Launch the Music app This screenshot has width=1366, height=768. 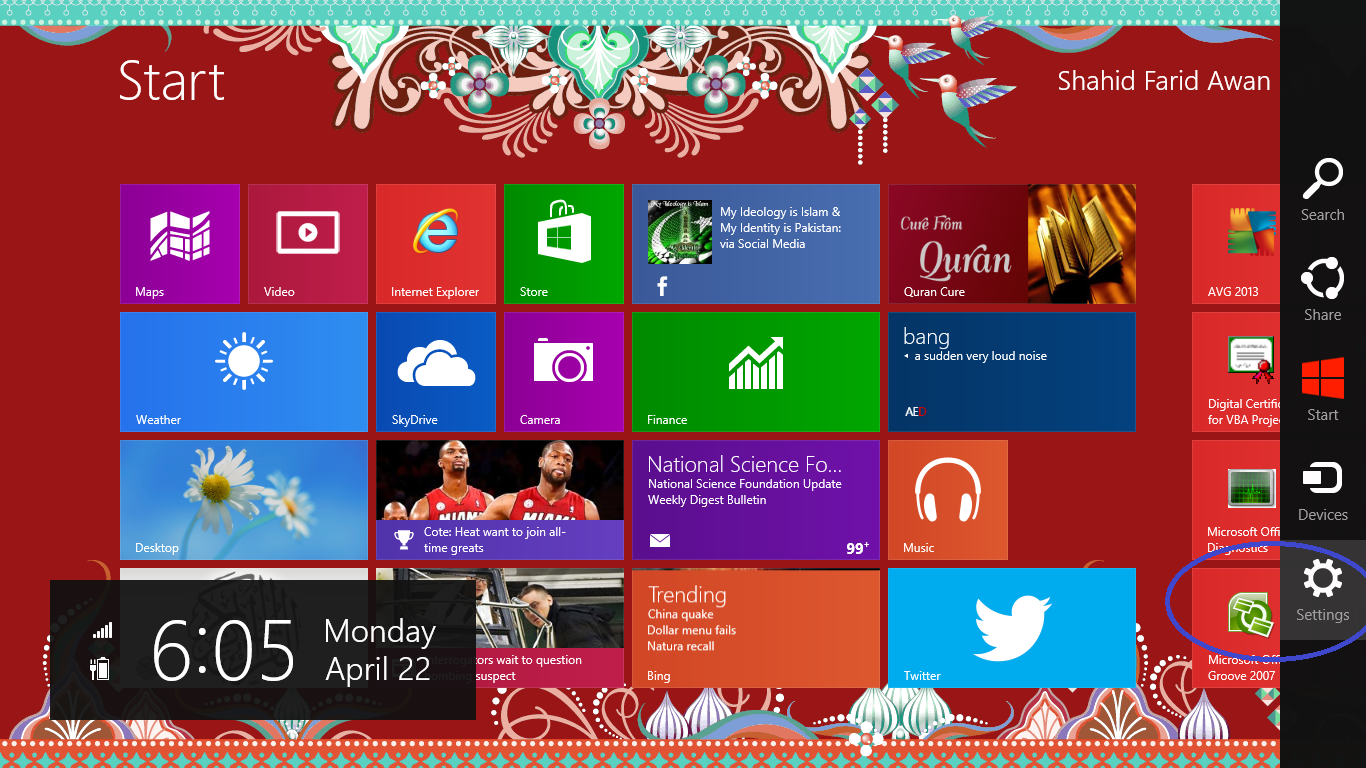[947, 499]
